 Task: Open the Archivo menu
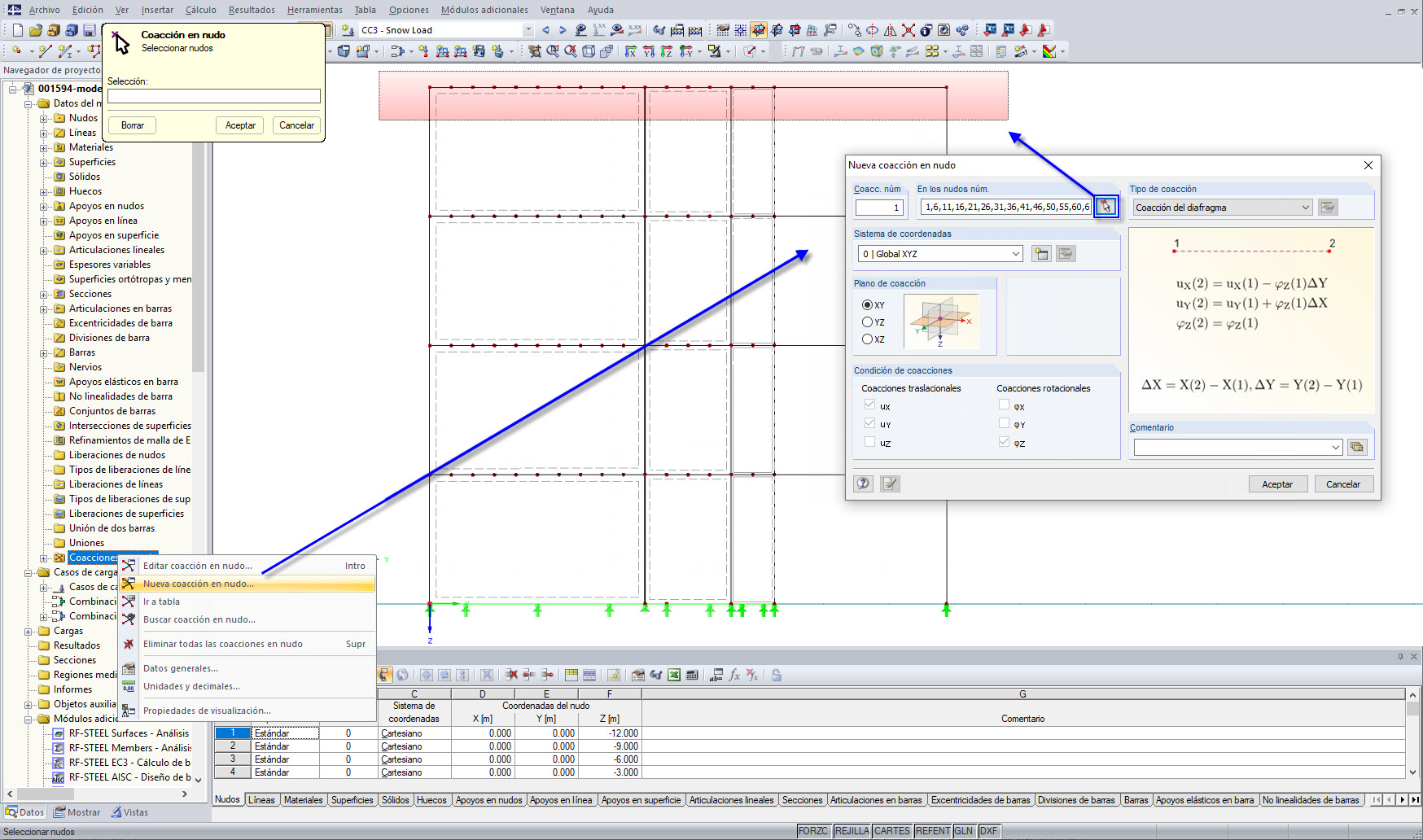(44, 10)
